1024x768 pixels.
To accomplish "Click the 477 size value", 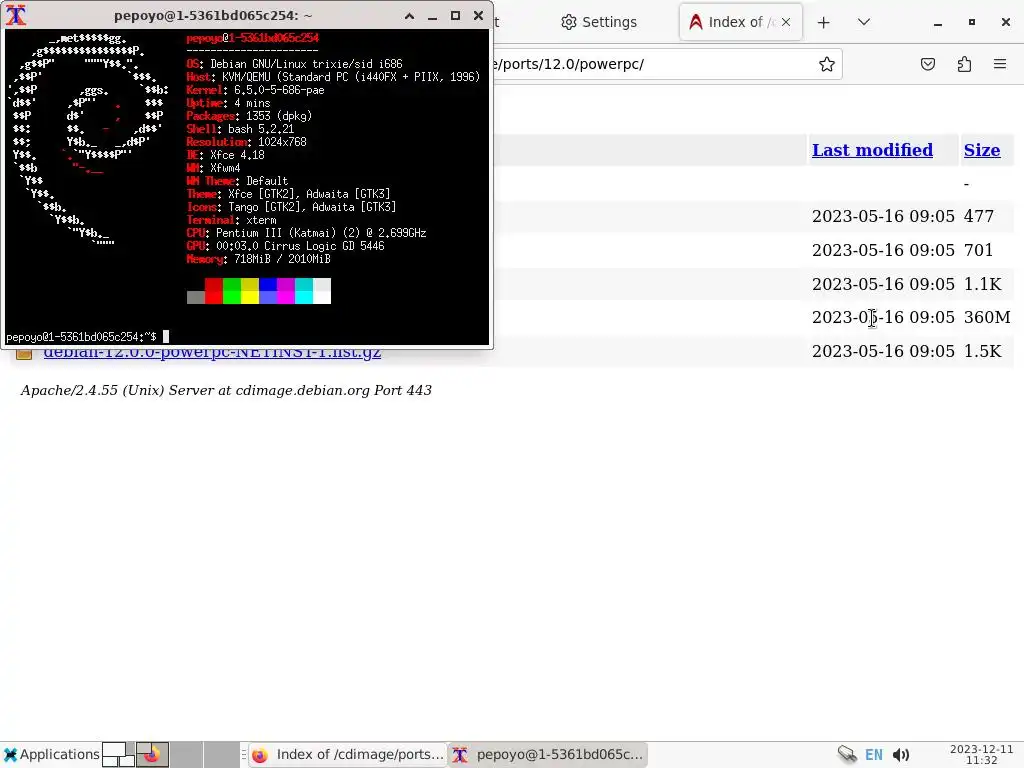I will coord(978,216).
